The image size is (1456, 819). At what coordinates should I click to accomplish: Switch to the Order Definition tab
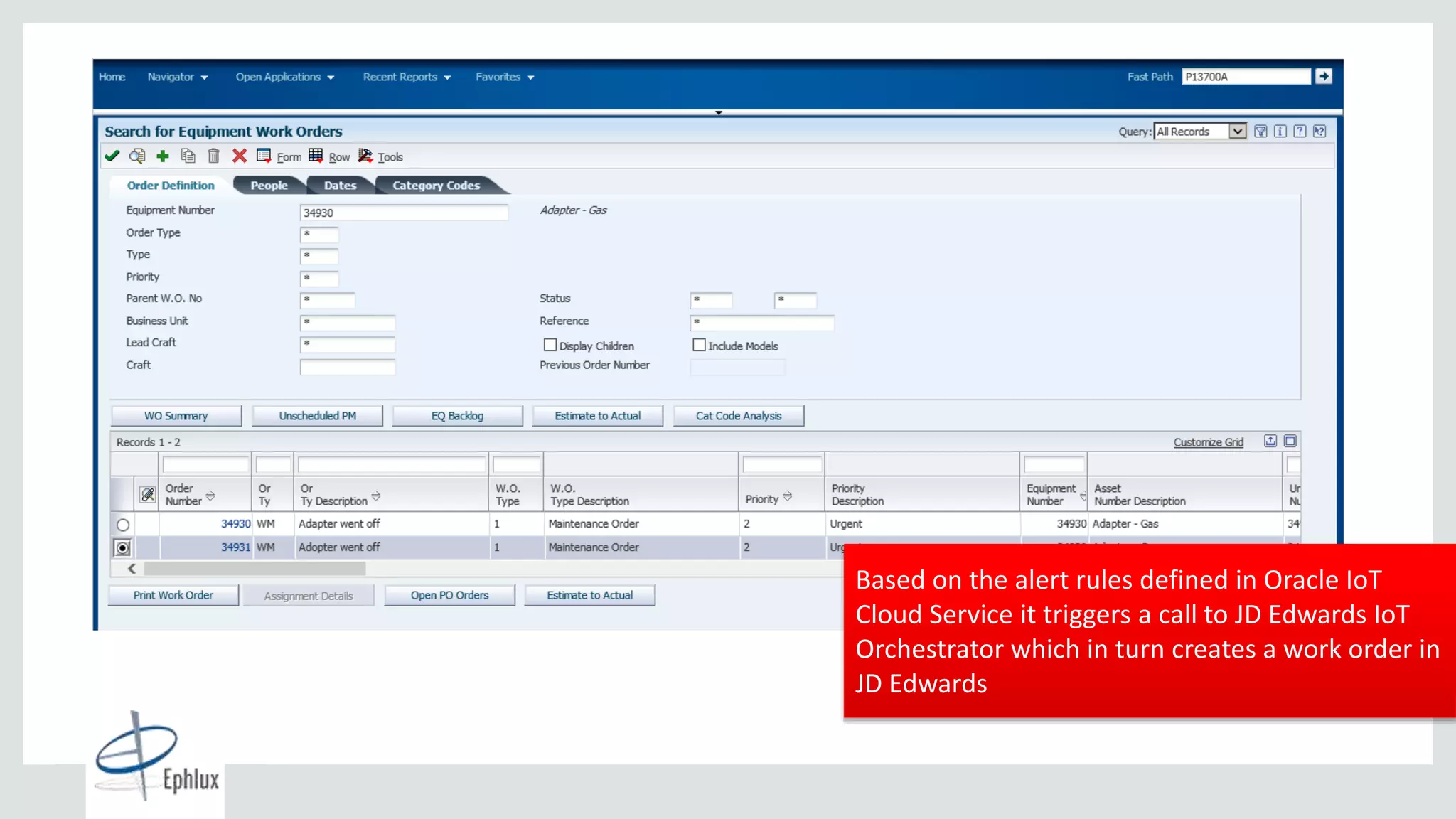tap(171, 186)
